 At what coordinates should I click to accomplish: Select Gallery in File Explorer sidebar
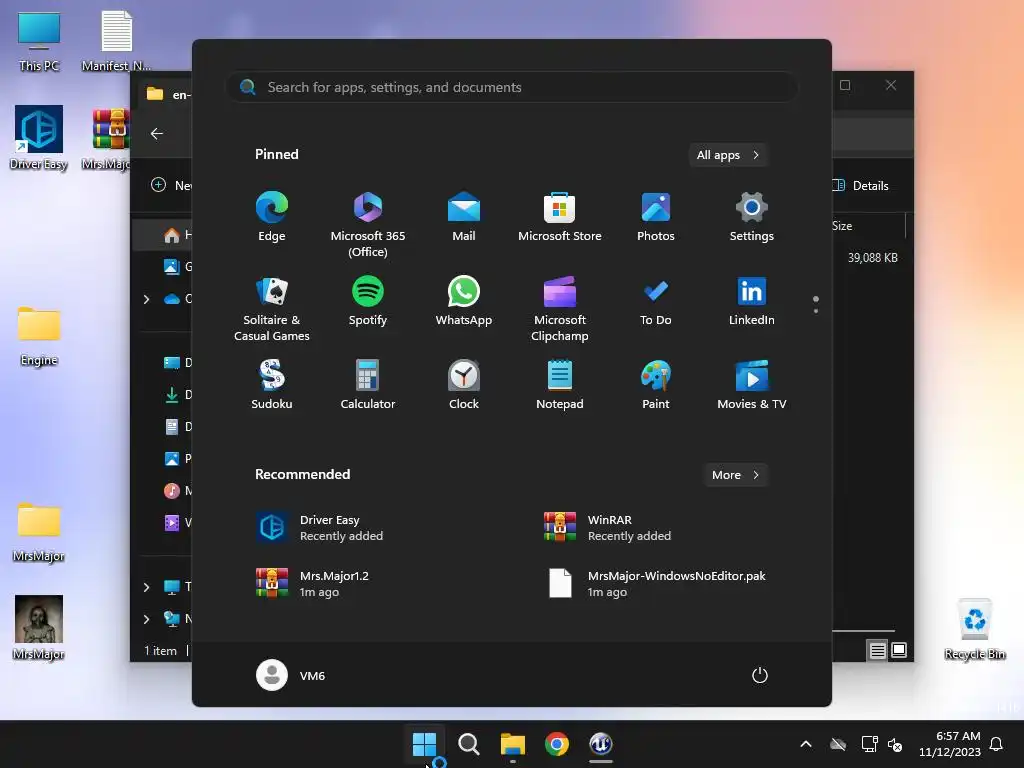tap(176, 266)
